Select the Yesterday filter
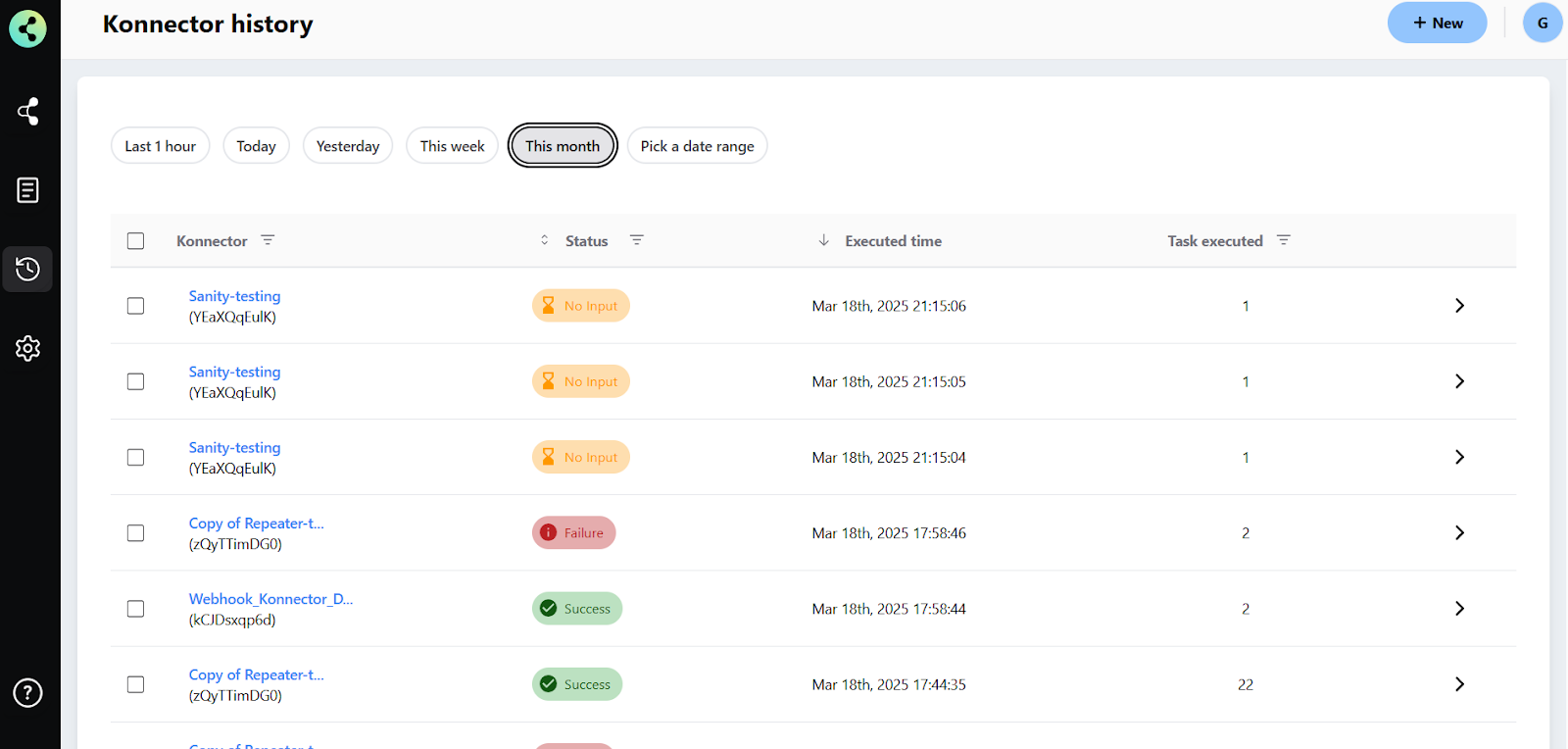The width and height of the screenshot is (1568, 749). click(348, 146)
